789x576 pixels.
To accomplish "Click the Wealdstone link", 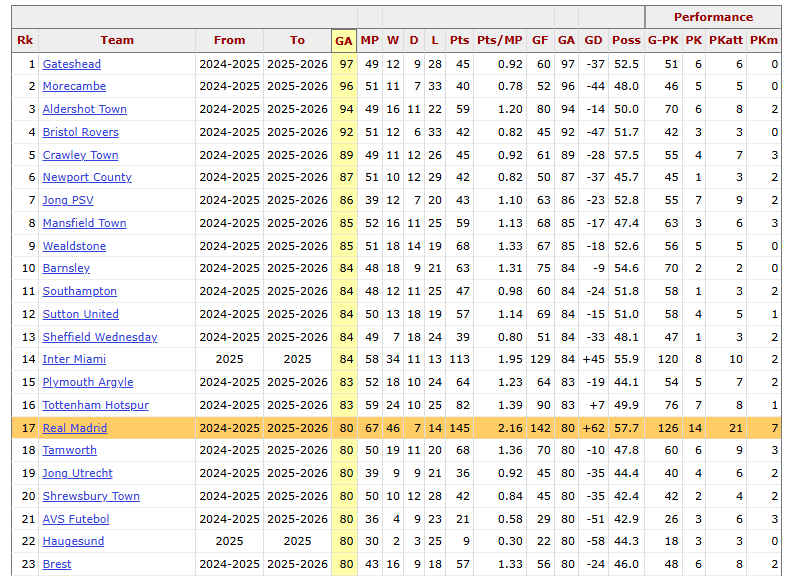I will (x=74, y=246).
